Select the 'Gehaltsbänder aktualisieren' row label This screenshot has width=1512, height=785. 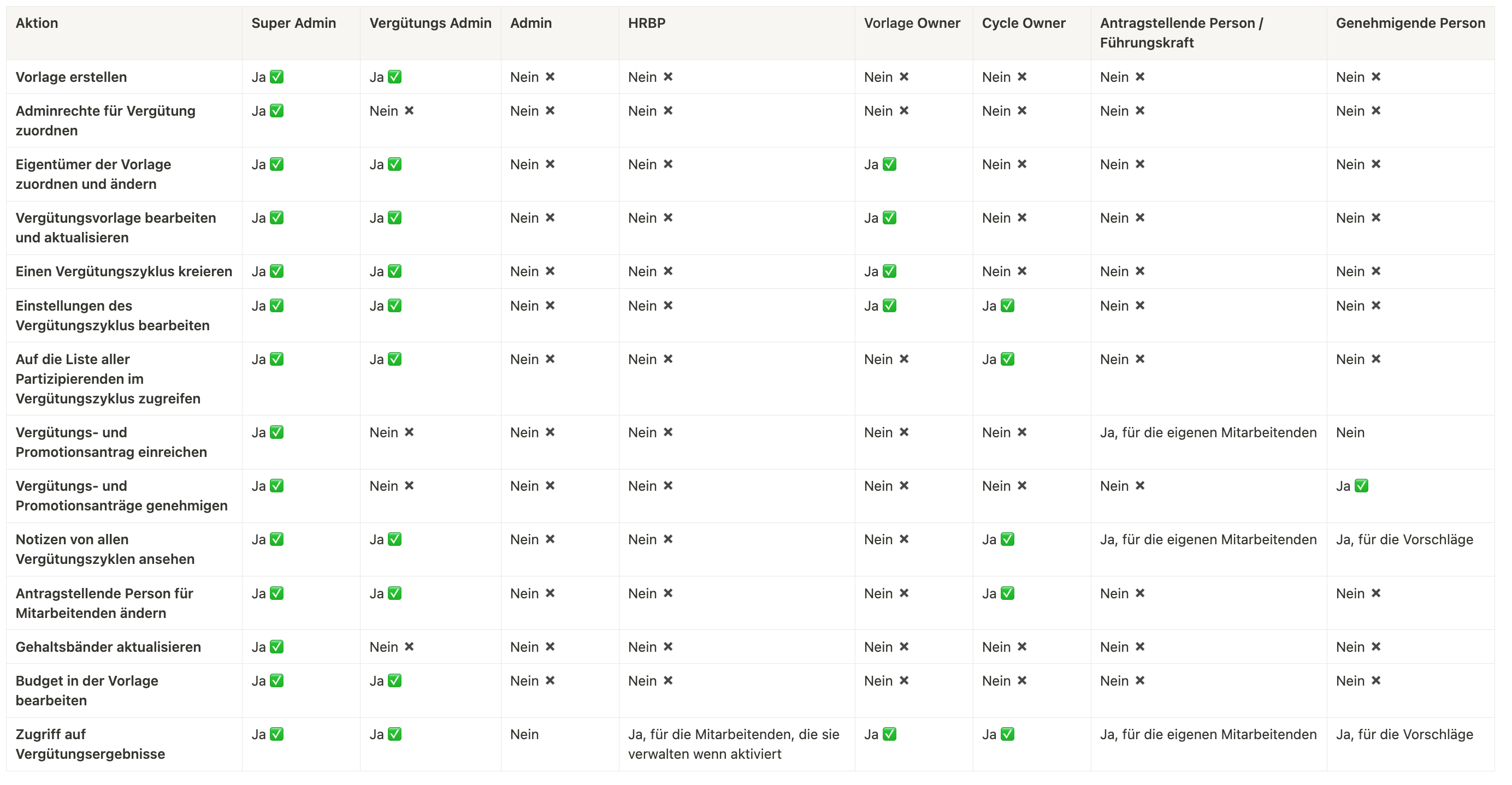[x=108, y=647]
